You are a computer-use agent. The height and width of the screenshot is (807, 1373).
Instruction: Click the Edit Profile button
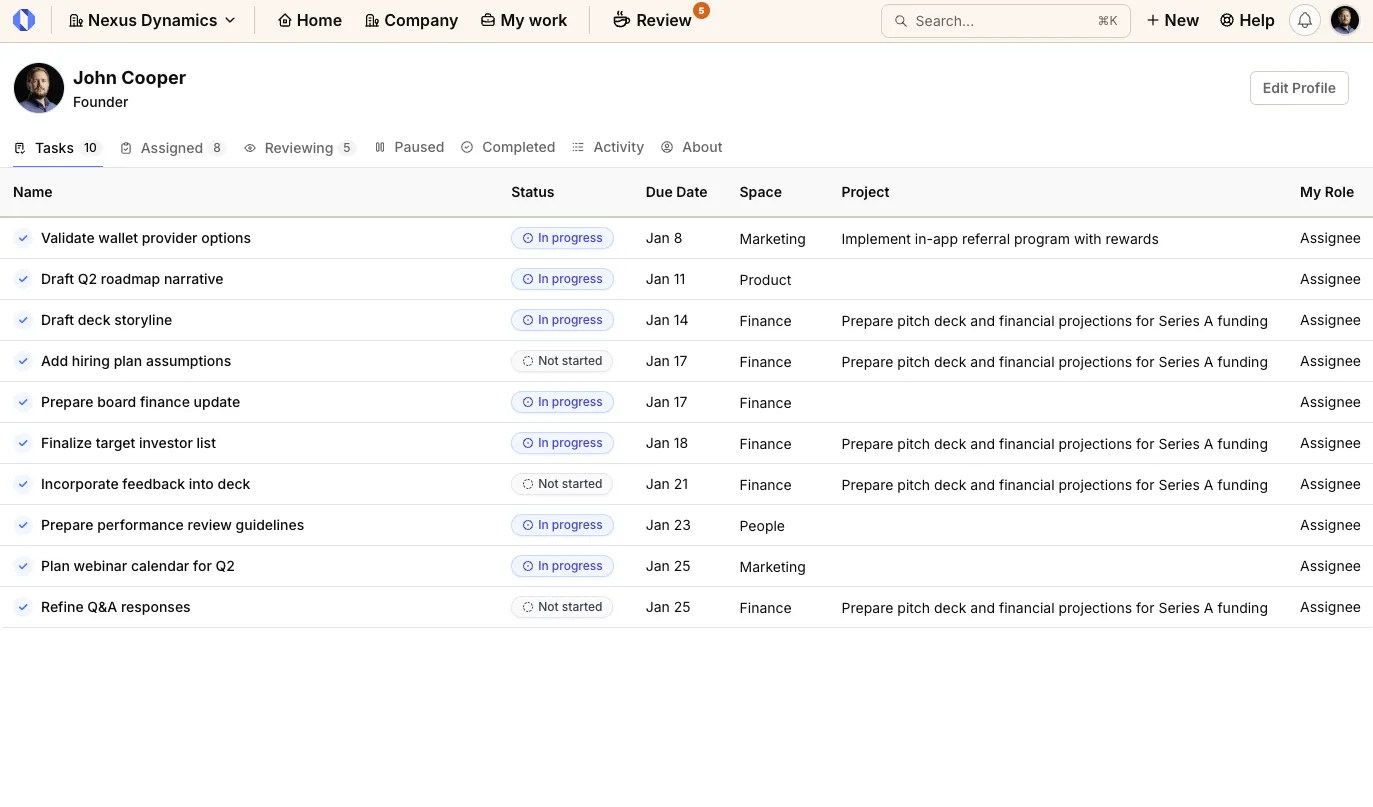[x=1298, y=88]
